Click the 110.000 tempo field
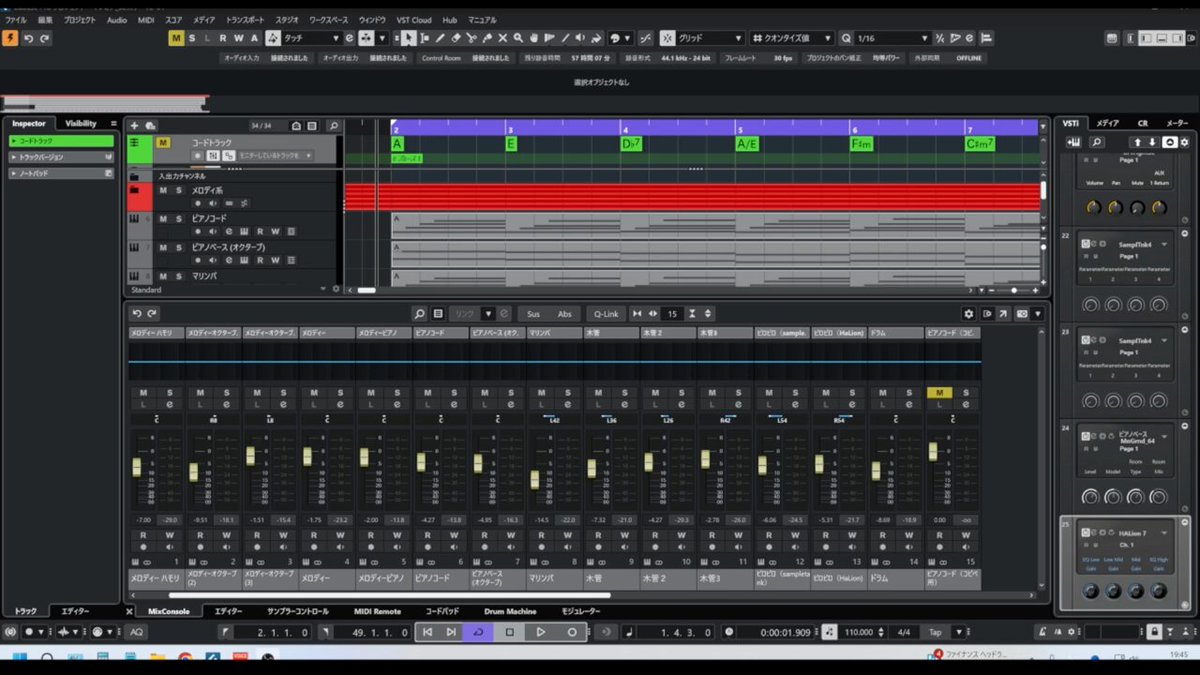1200x675 pixels. tap(857, 632)
